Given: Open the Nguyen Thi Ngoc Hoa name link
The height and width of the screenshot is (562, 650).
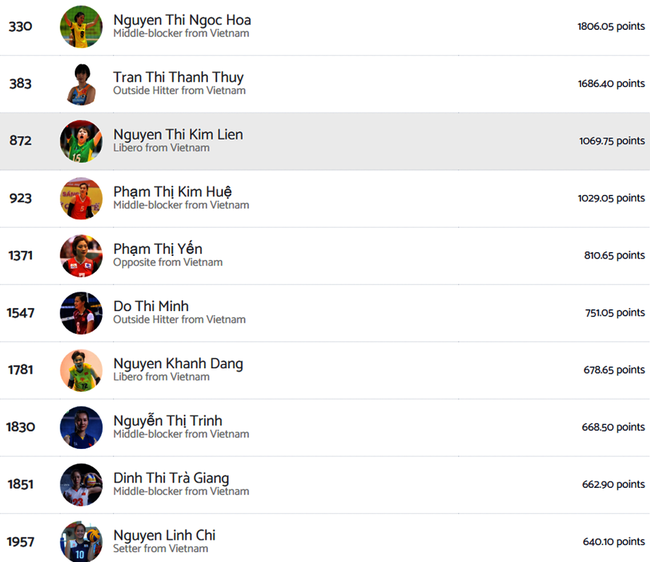Looking at the screenshot, I should coord(182,20).
